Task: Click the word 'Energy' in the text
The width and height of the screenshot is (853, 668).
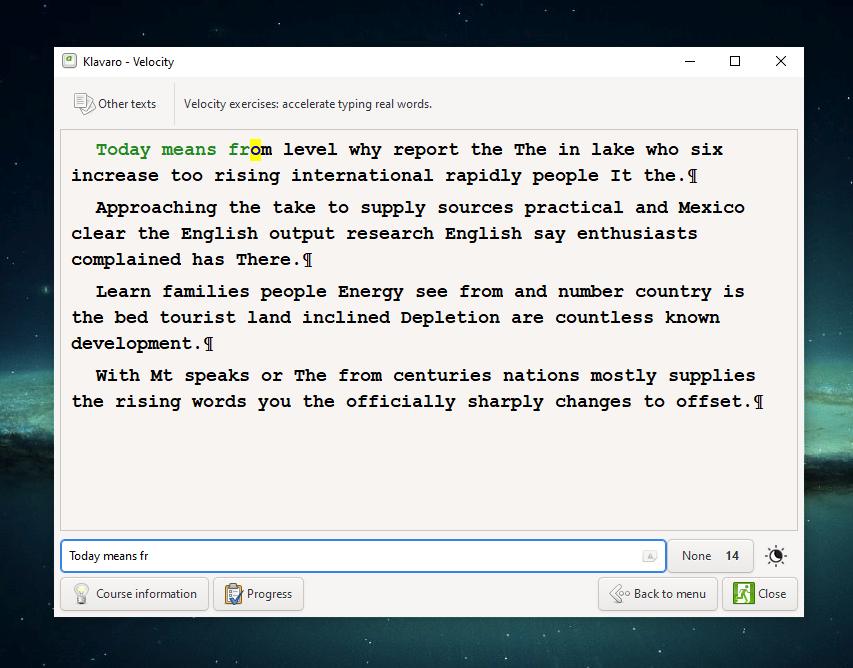Action: click(x=370, y=292)
